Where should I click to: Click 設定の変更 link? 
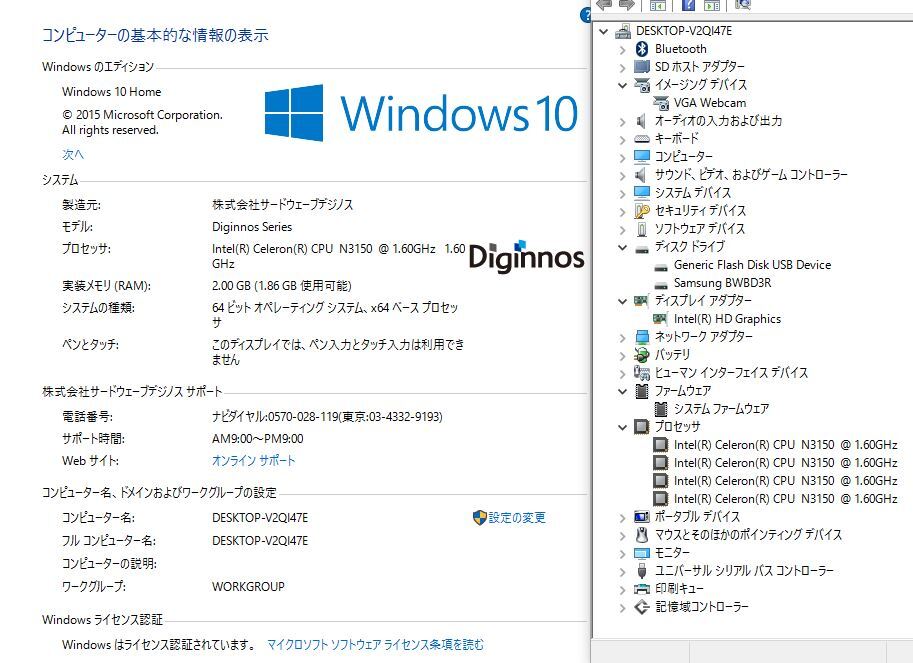tap(516, 517)
